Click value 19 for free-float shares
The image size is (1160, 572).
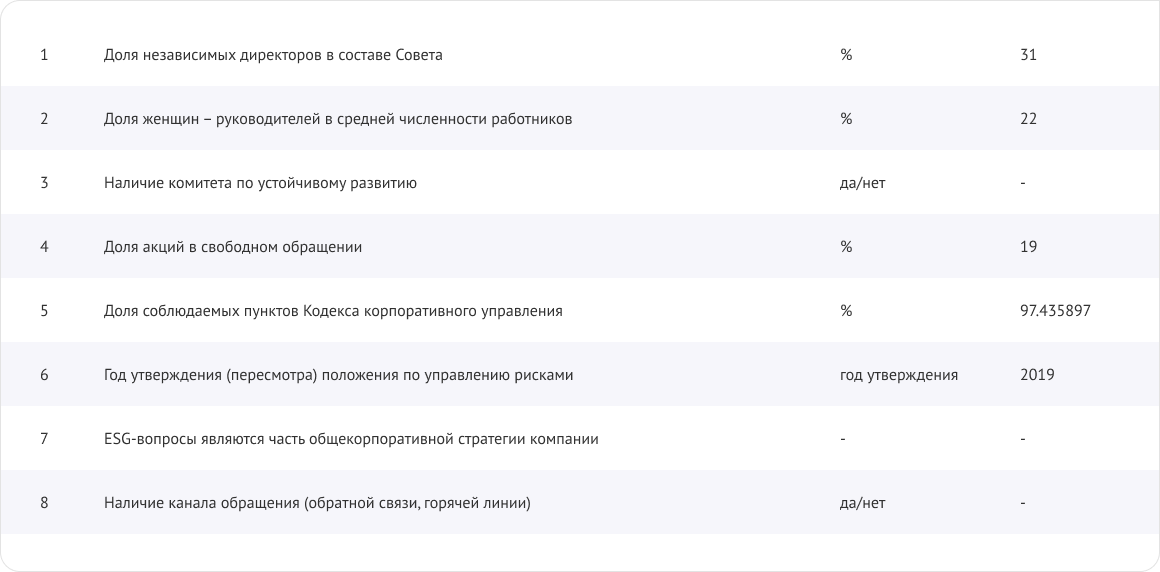[x=1028, y=247]
